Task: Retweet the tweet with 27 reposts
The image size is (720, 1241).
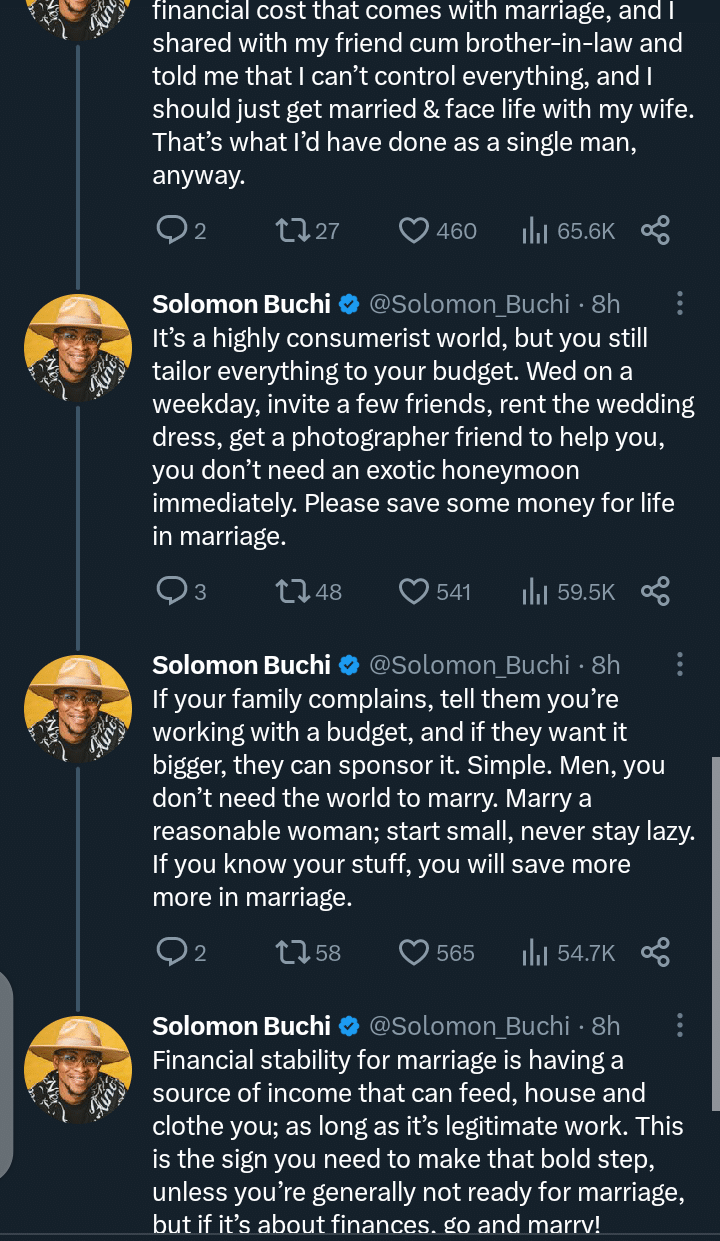Action: (292, 231)
